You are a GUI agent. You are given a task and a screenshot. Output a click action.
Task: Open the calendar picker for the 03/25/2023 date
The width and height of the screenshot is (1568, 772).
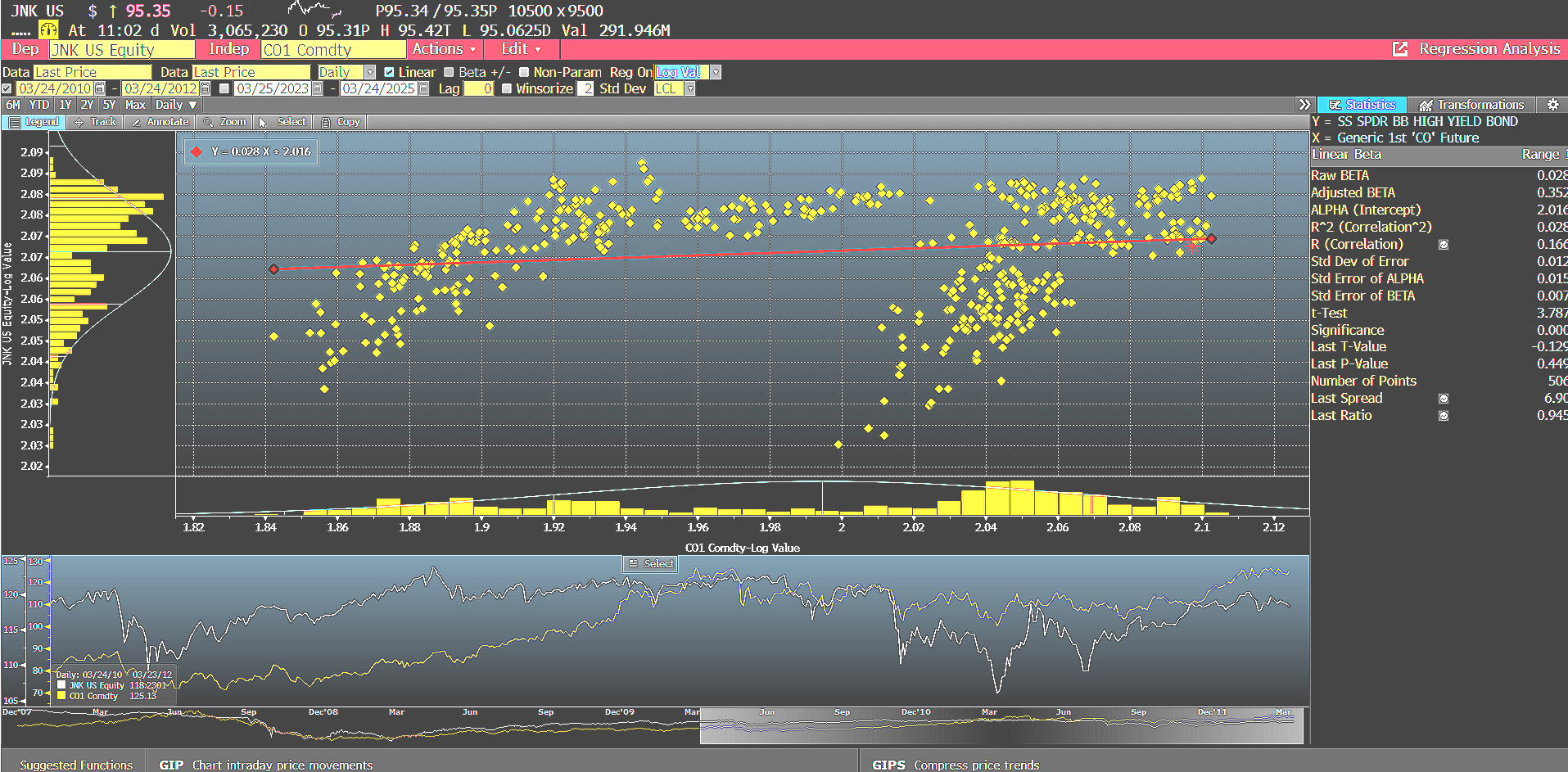pyautogui.click(x=318, y=88)
